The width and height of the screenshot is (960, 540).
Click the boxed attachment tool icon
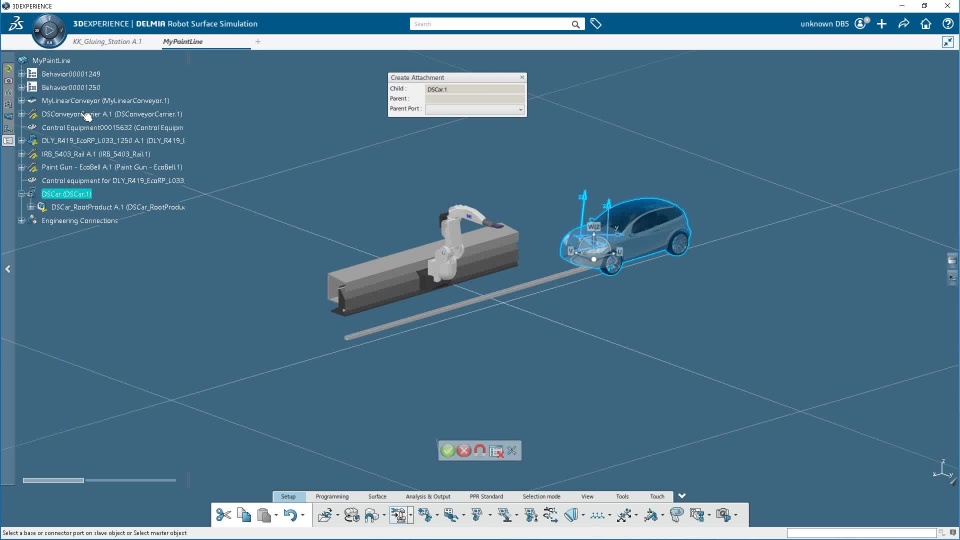pyautogui.click(x=399, y=515)
